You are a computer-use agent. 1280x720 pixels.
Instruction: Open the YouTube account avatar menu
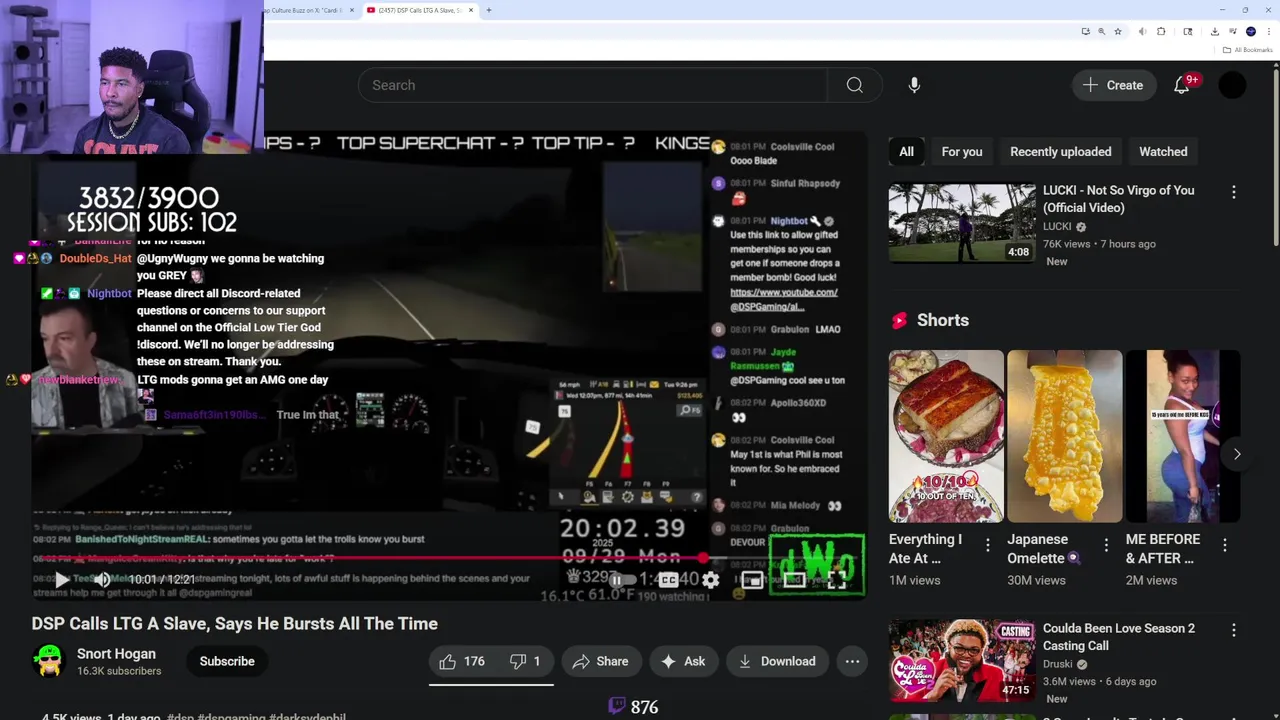[x=1232, y=85]
